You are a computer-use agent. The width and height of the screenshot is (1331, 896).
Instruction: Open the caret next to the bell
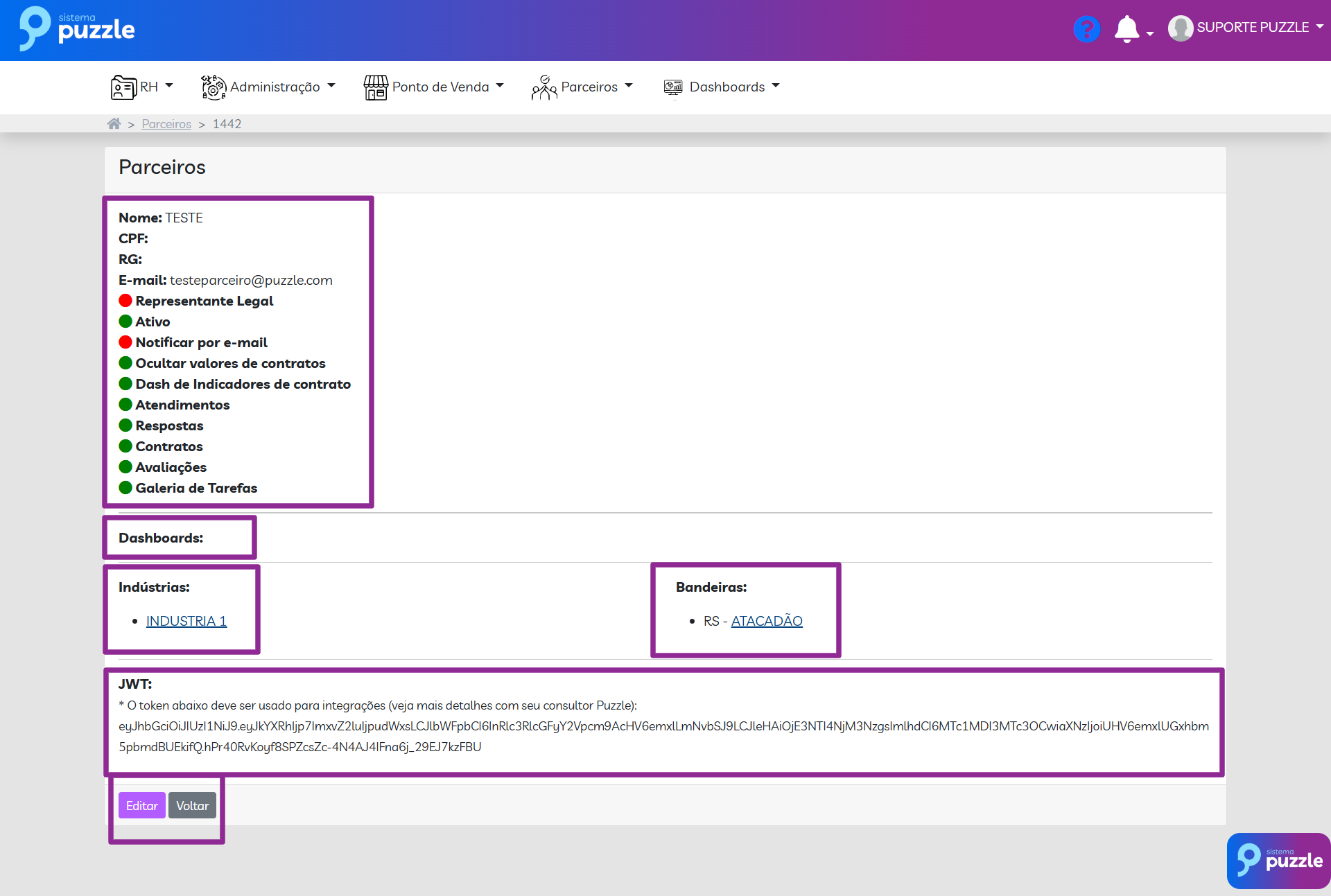pos(1150,33)
